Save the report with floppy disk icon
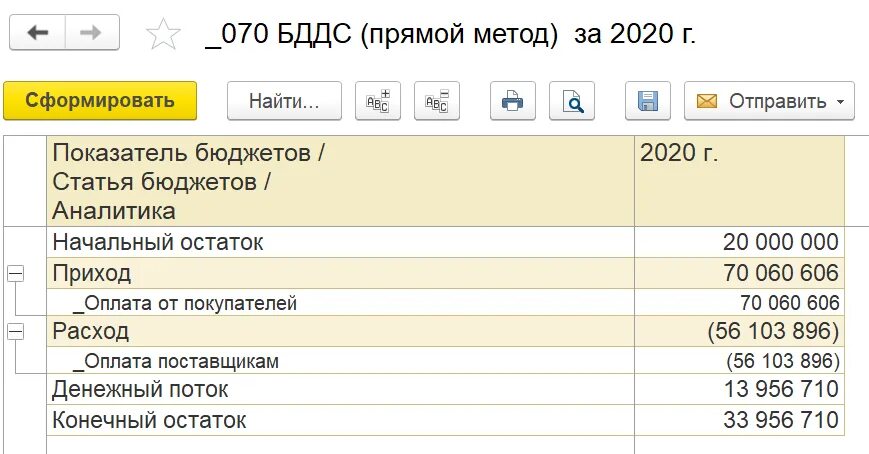869x454 pixels. tap(648, 101)
